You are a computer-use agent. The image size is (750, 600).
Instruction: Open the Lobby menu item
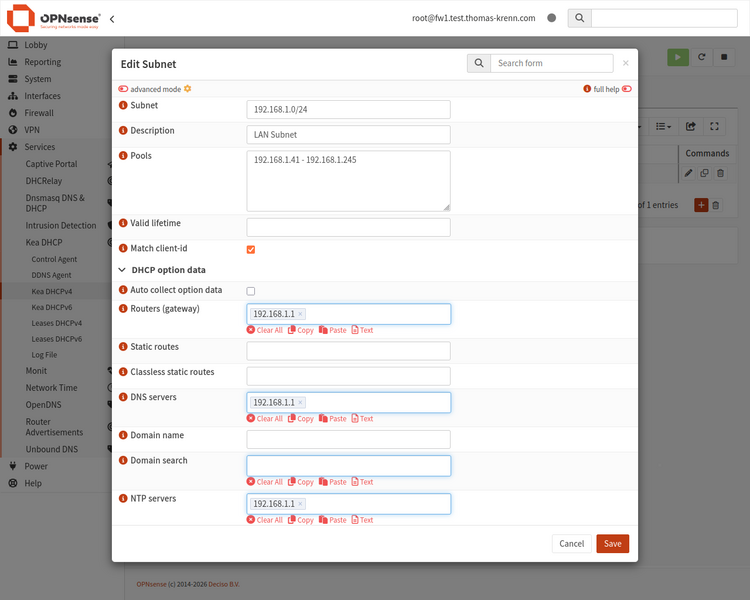pyautogui.click(x=36, y=45)
